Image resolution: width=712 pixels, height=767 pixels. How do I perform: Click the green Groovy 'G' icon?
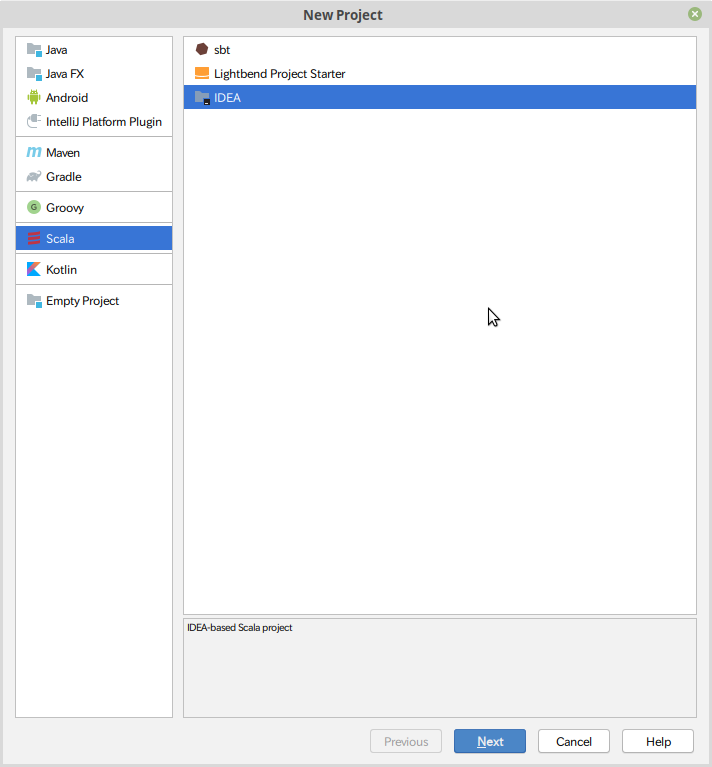[x=34, y=207]
